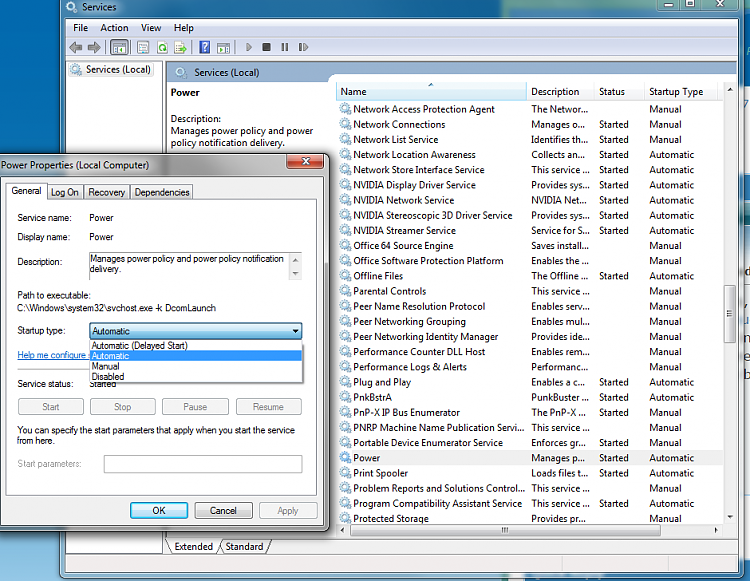Click the action pane toolbar icon

pyautogui.click(x=223, y=47)
